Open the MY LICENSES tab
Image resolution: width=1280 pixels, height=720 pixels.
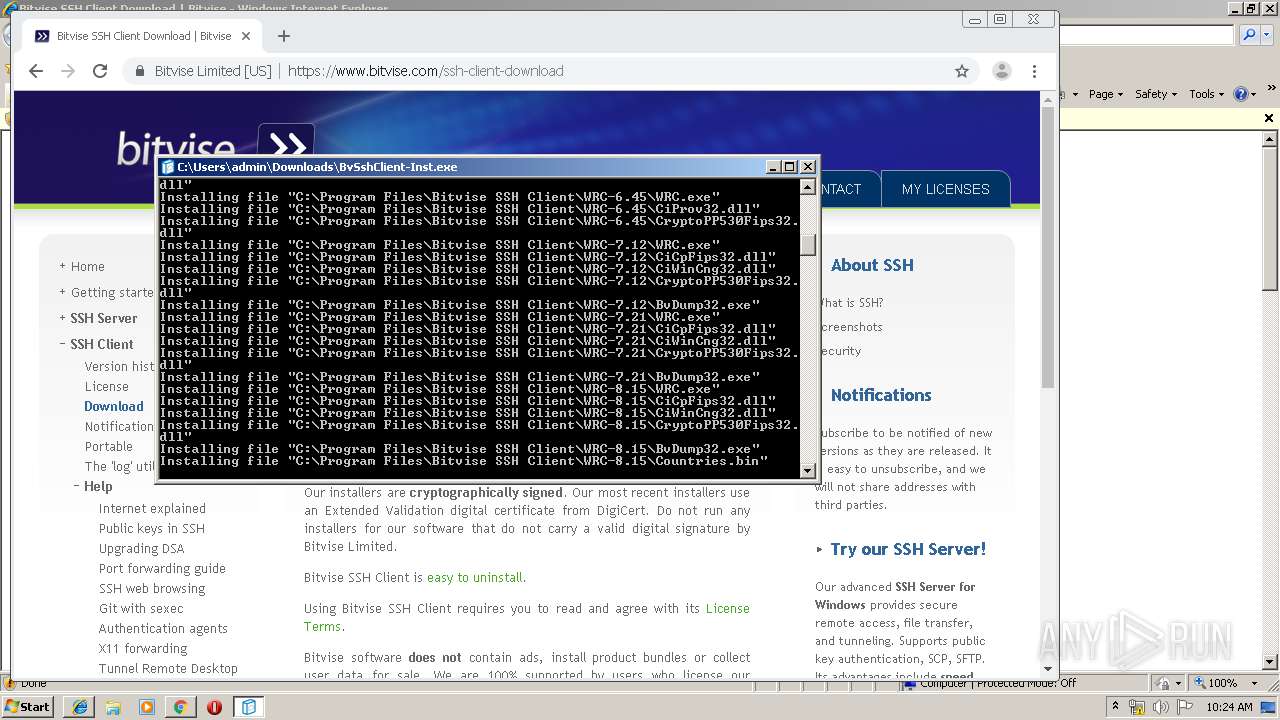click(x=945, y=189)
